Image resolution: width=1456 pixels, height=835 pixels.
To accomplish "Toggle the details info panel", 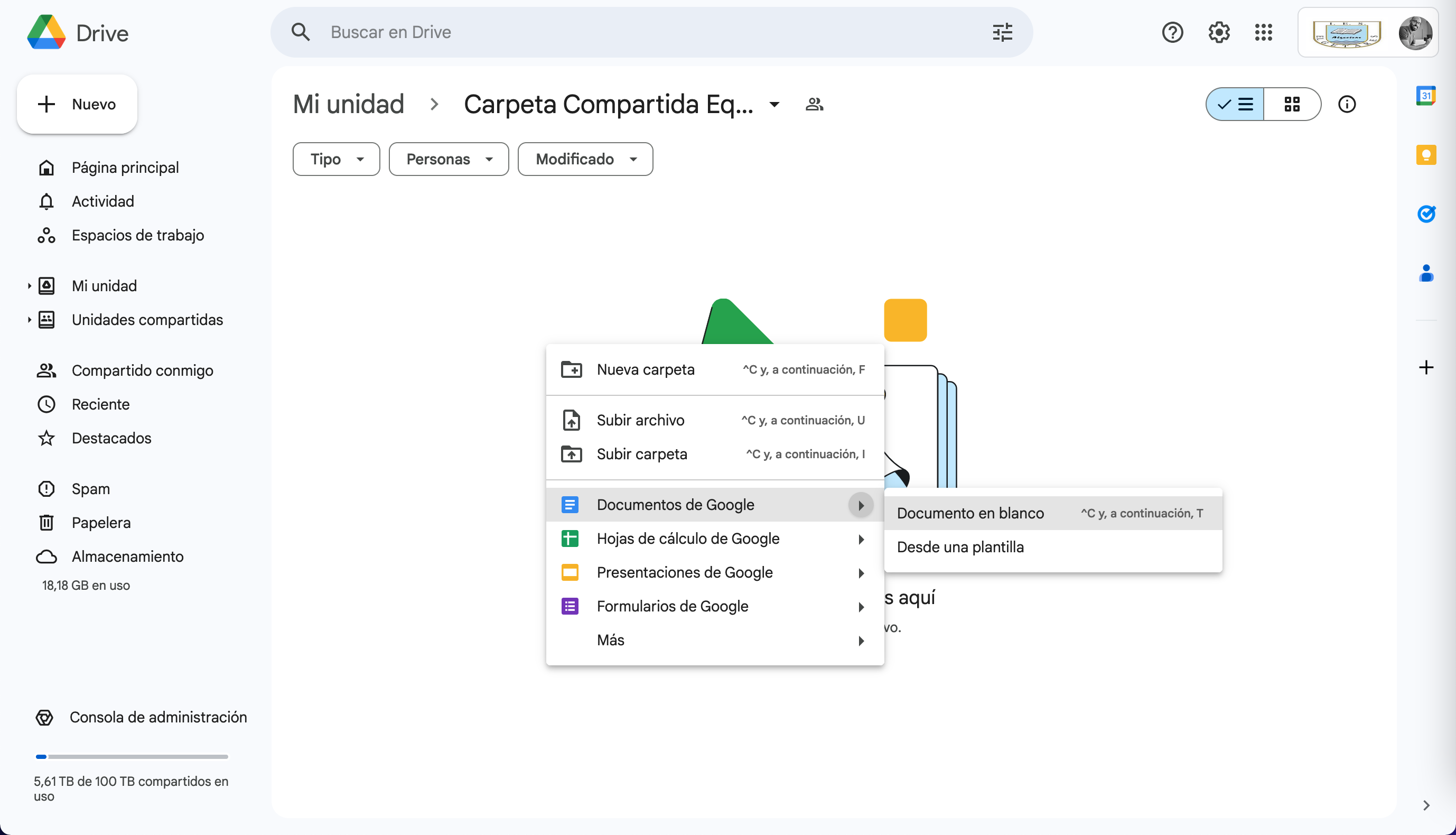I will pyautogui.click(x=1347, y=105).
